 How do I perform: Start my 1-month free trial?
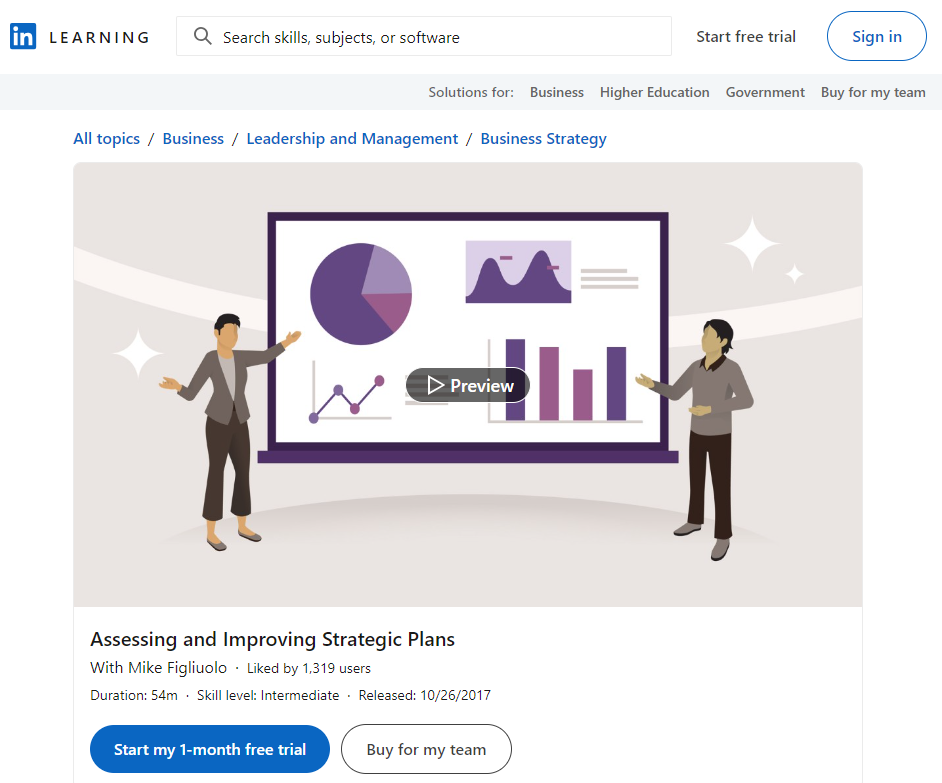click(210, 749)
